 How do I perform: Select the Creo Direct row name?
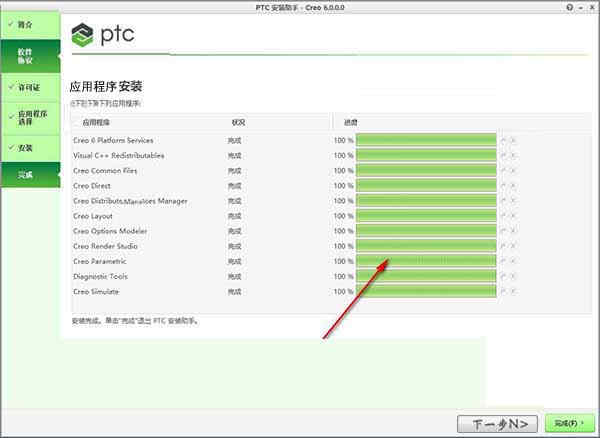point(92,186)
